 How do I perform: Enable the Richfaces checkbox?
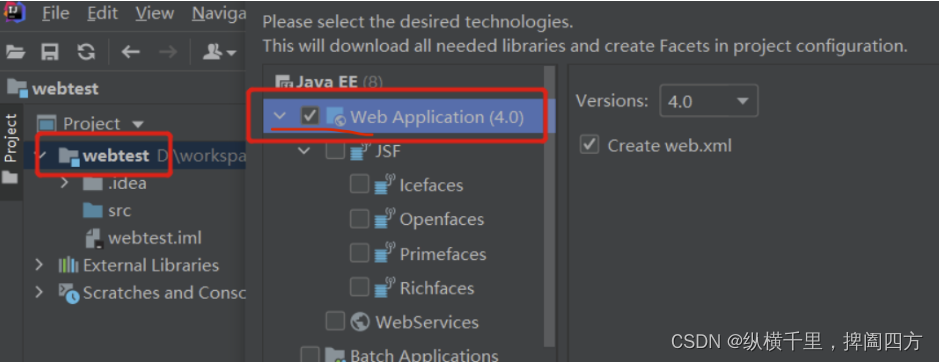coord(359,287)
